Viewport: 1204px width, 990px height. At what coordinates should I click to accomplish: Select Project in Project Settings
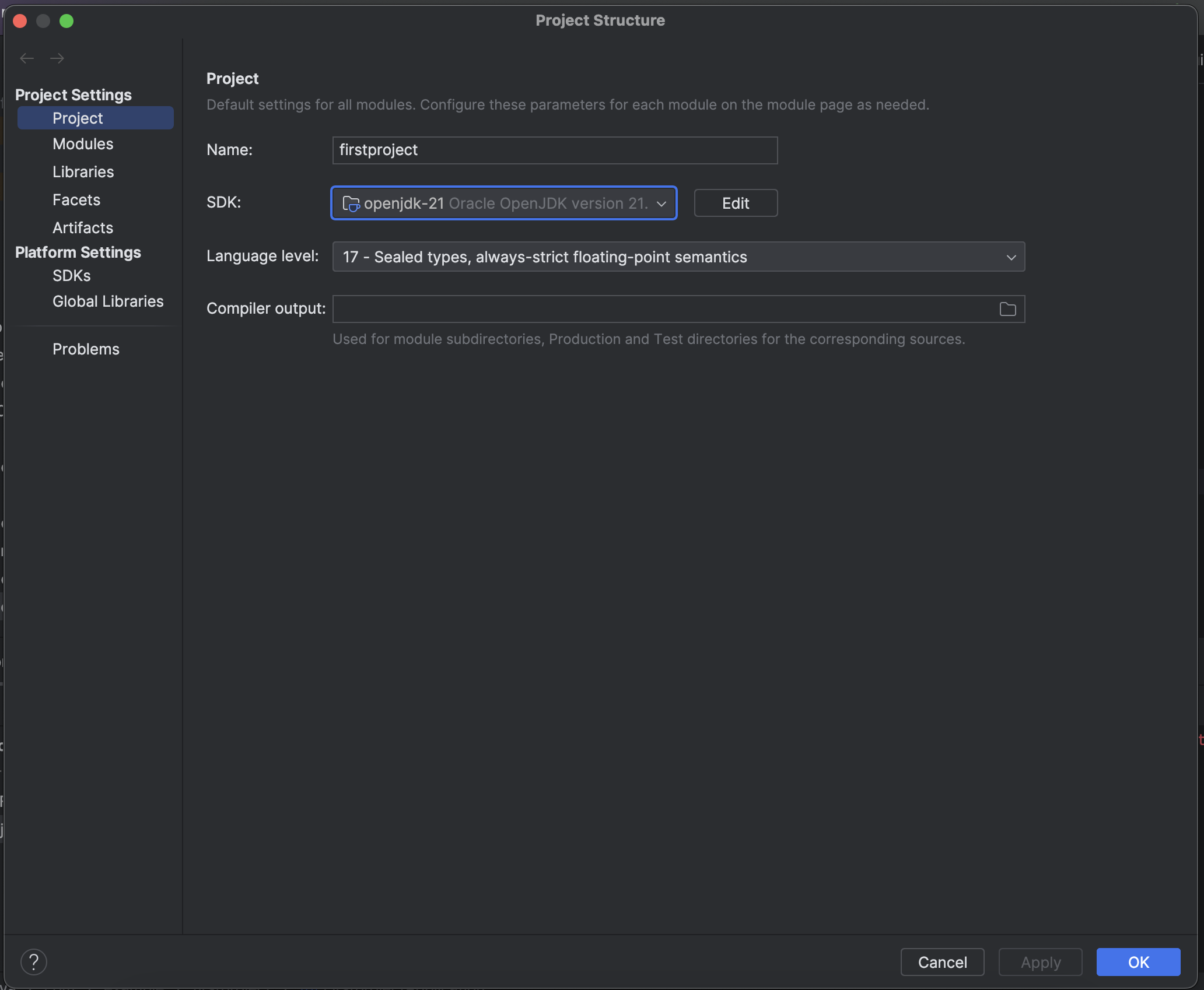(95, 118)
